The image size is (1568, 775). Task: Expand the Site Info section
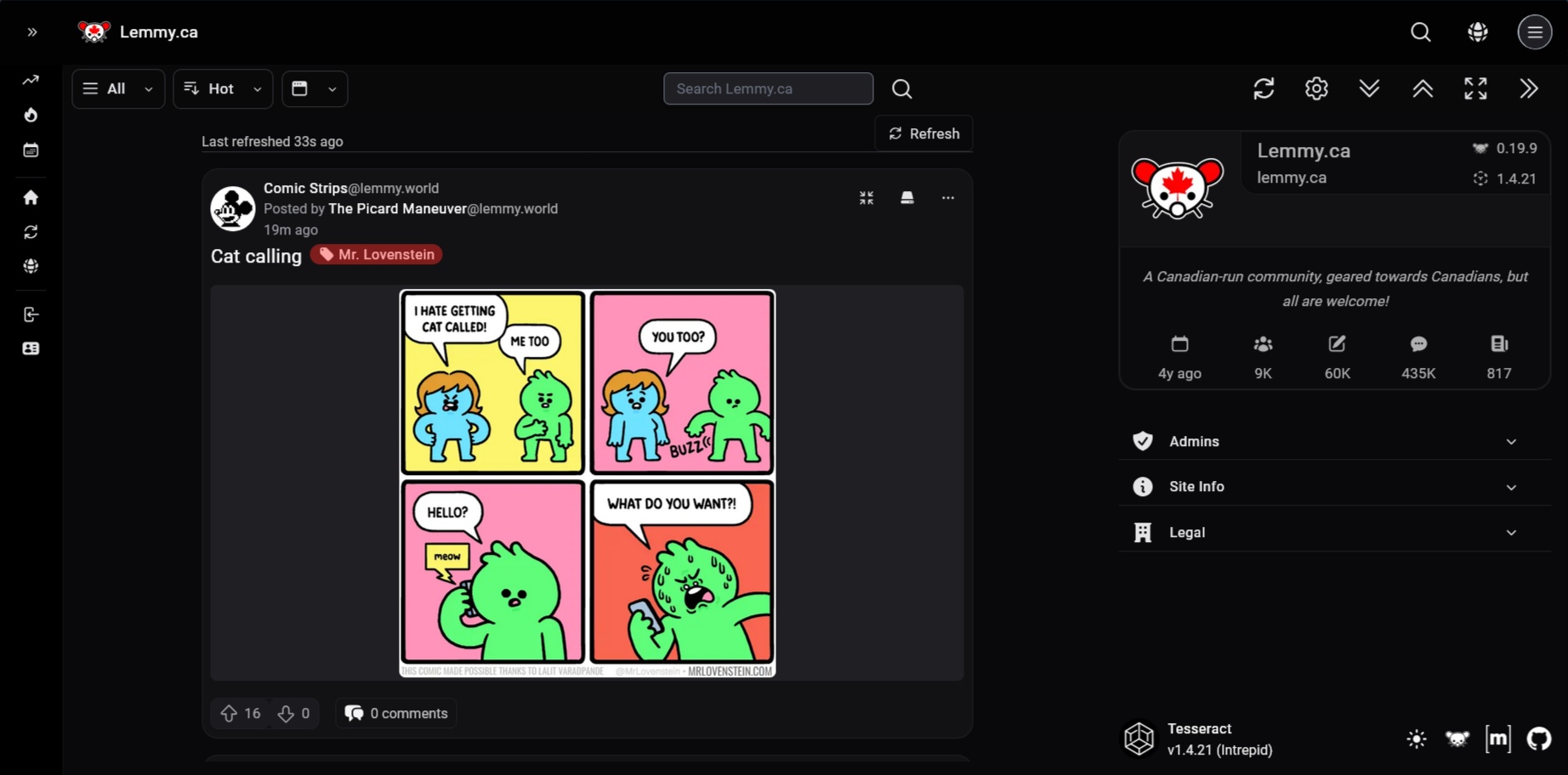[1335, 487]
